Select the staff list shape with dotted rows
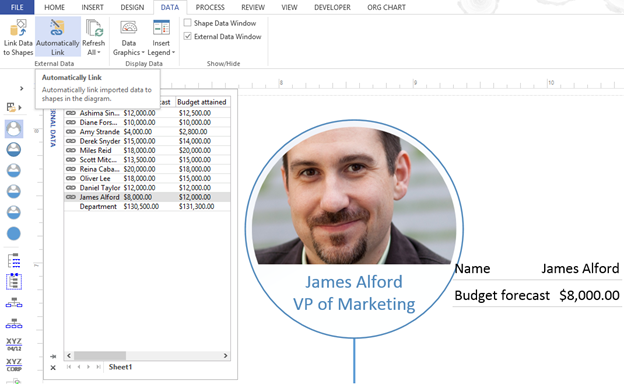 (14, 261)
